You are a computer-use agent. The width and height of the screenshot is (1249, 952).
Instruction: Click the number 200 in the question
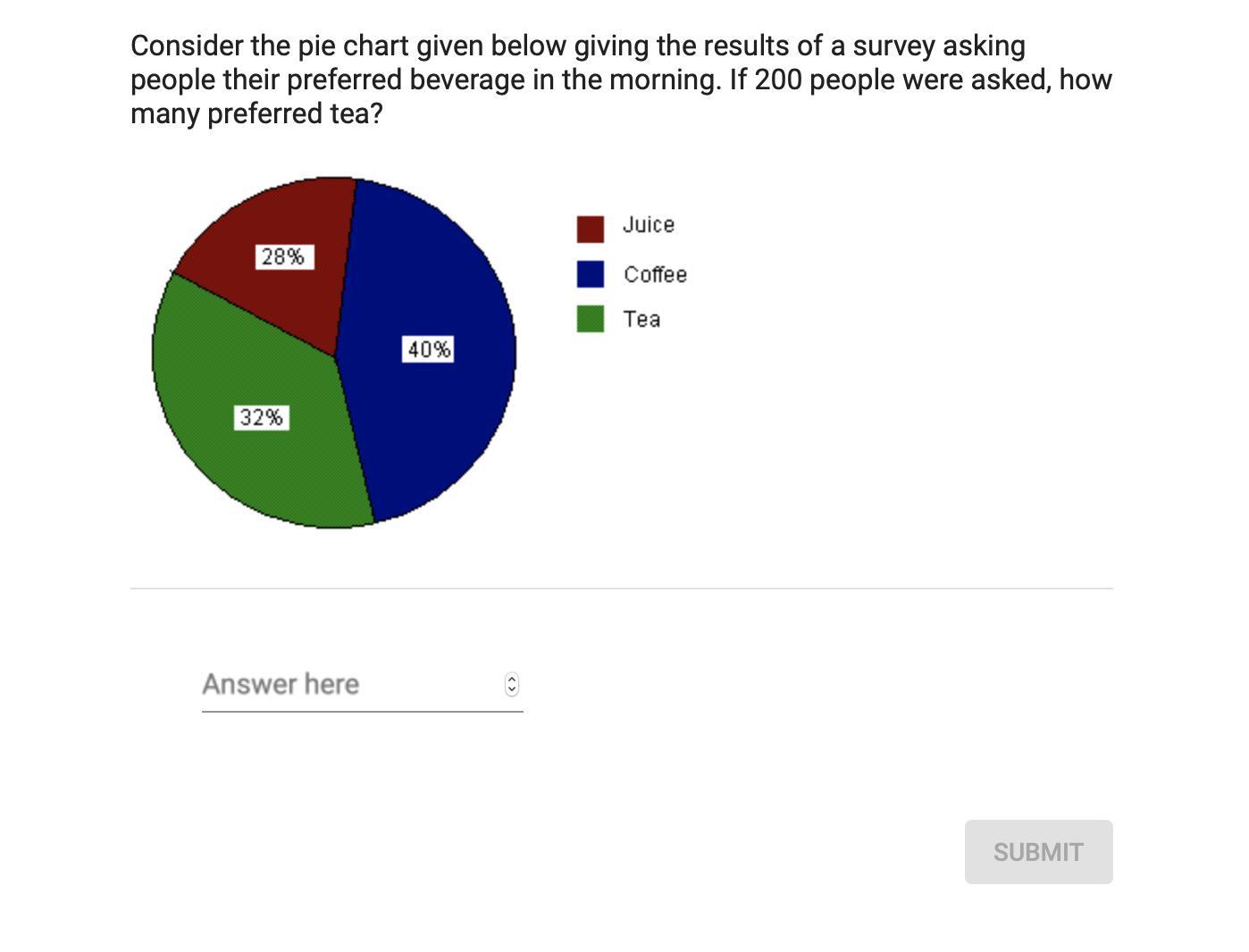[x=778, y=79]
